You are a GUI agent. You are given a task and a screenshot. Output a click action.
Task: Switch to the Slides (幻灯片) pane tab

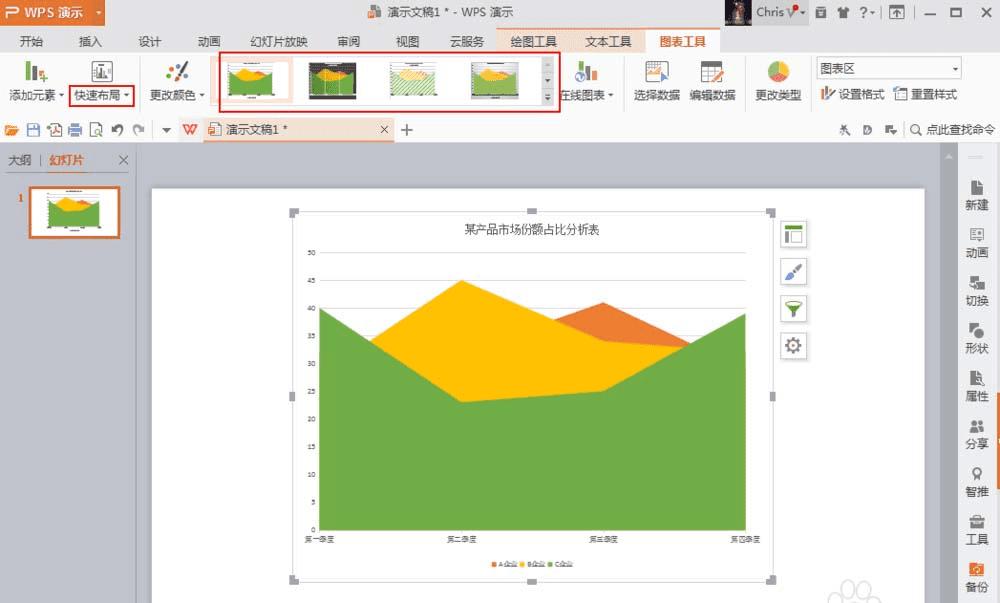(x=66, y=160)
